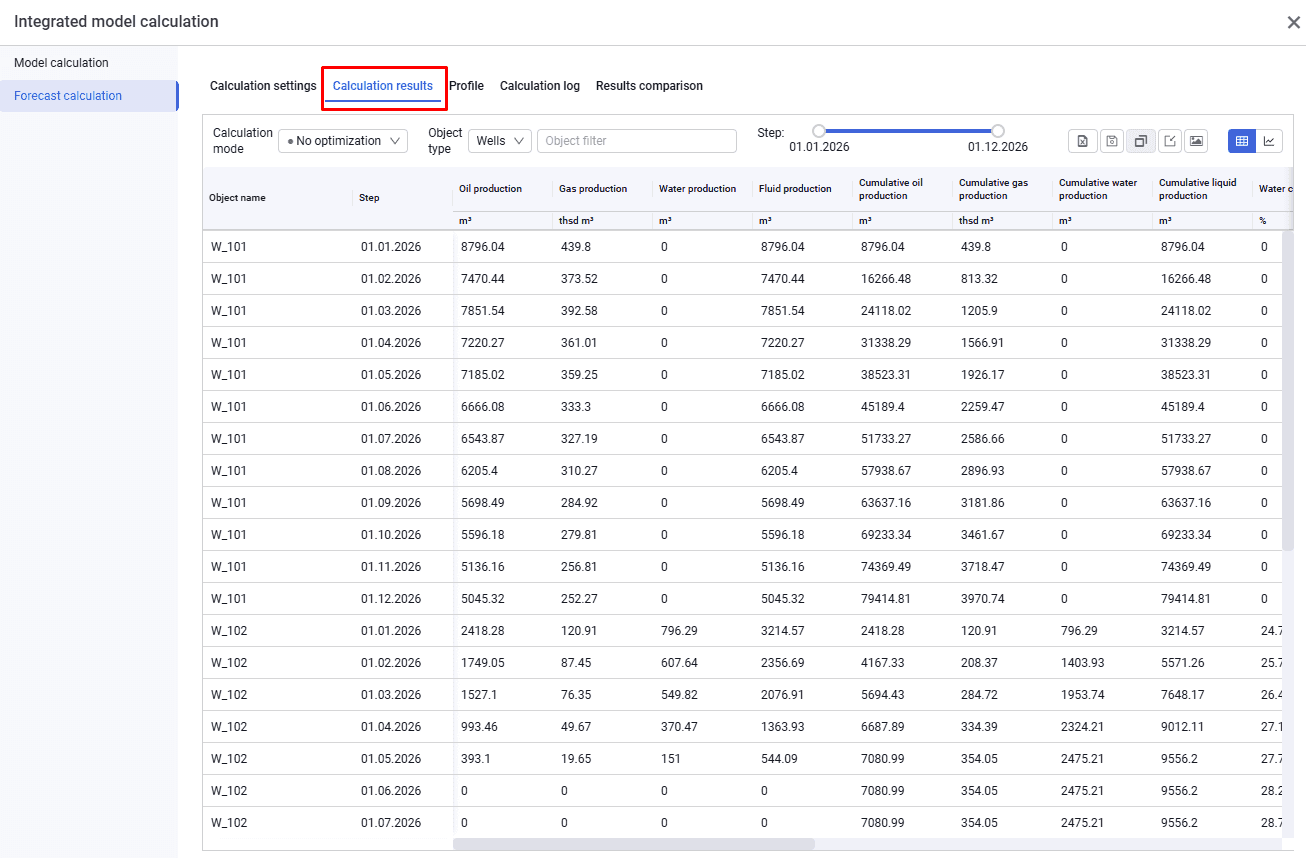Screen dimensions: 1306x858
Task: Open the Calculation log tab
Action: coord(540,86)
